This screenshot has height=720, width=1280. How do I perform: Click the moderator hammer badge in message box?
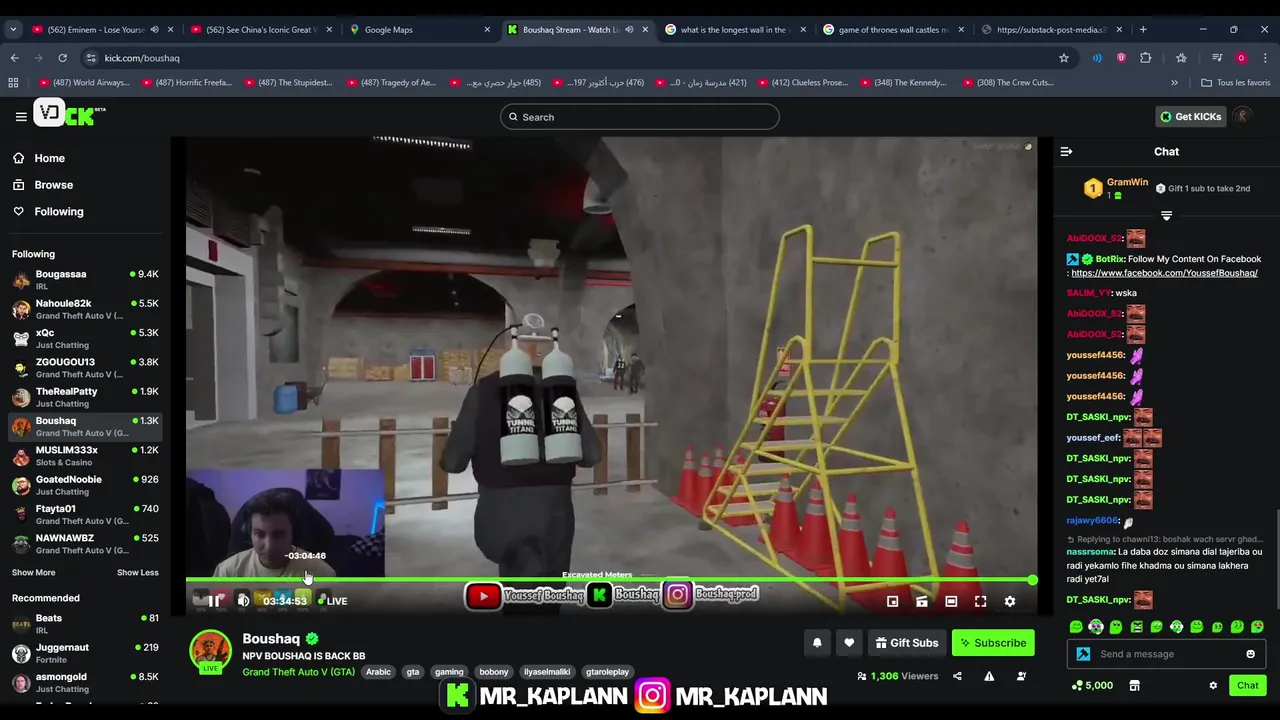pos(1083,654)
